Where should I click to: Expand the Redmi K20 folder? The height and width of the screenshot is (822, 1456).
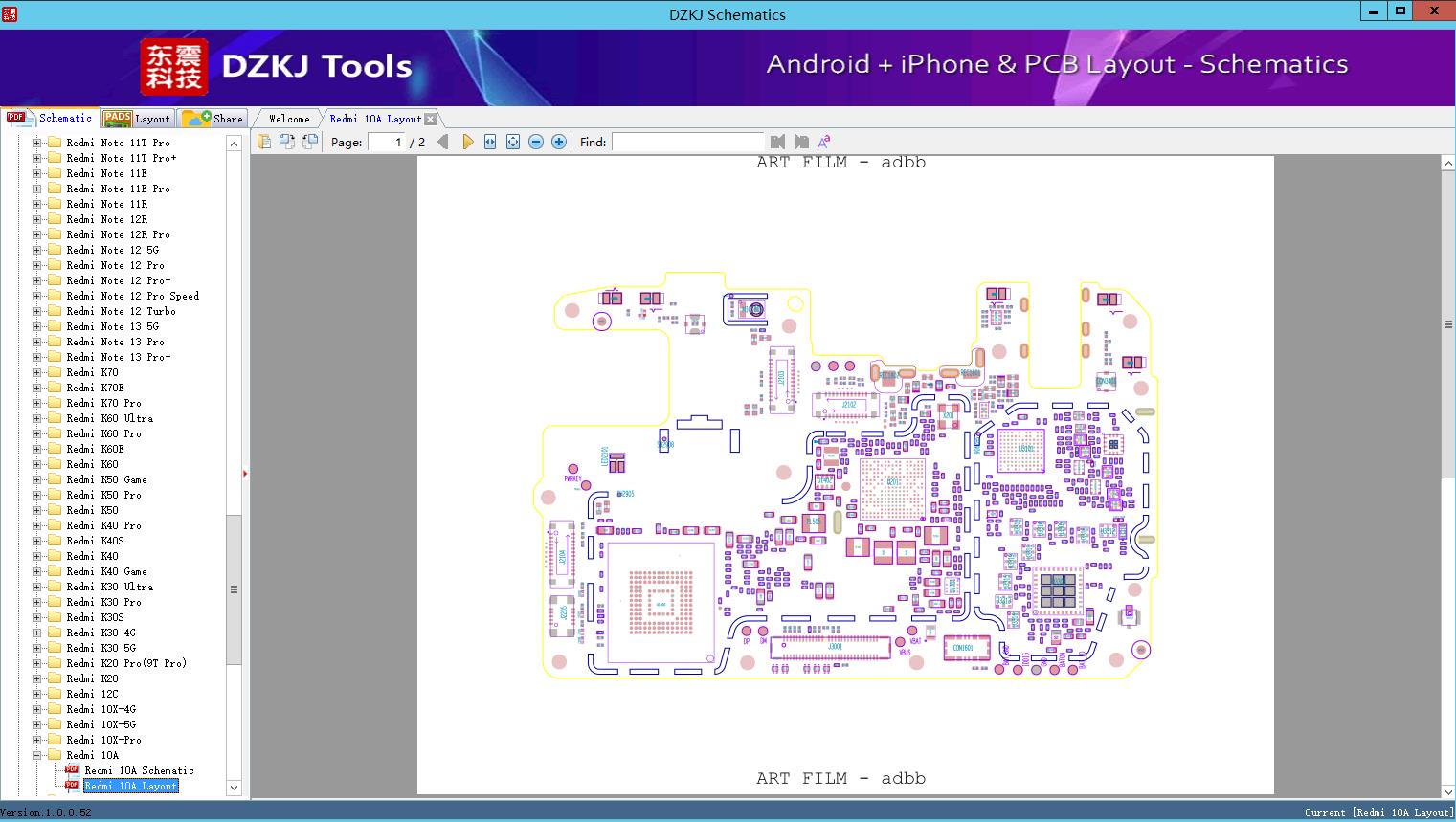(x=37, y=678)
